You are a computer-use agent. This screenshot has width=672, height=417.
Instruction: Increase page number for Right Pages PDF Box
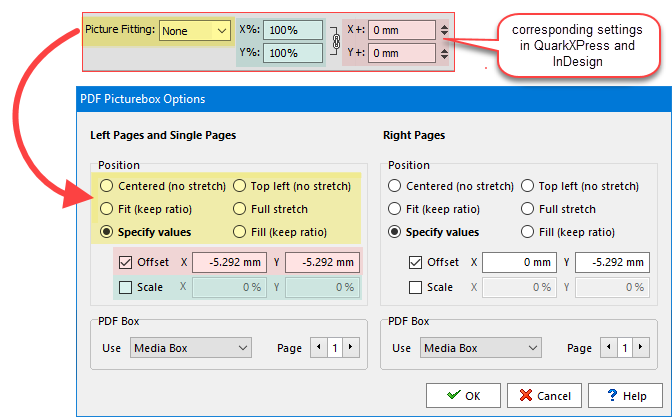coord(641,347)
